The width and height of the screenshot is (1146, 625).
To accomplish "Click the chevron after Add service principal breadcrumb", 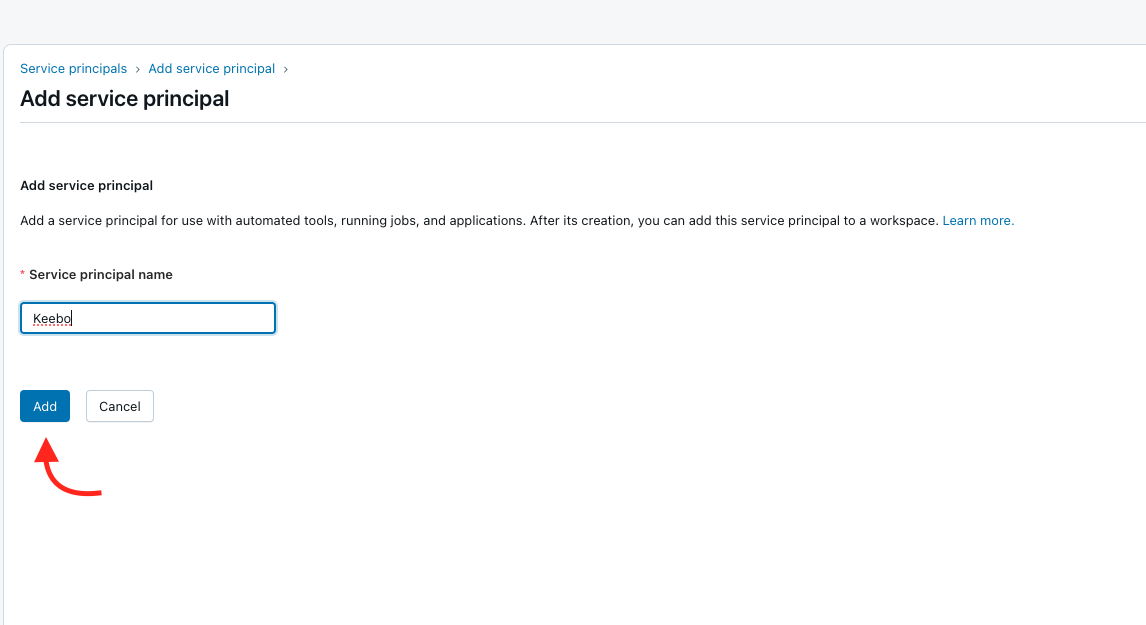I will pyautogui.click(x=286, y=68).
